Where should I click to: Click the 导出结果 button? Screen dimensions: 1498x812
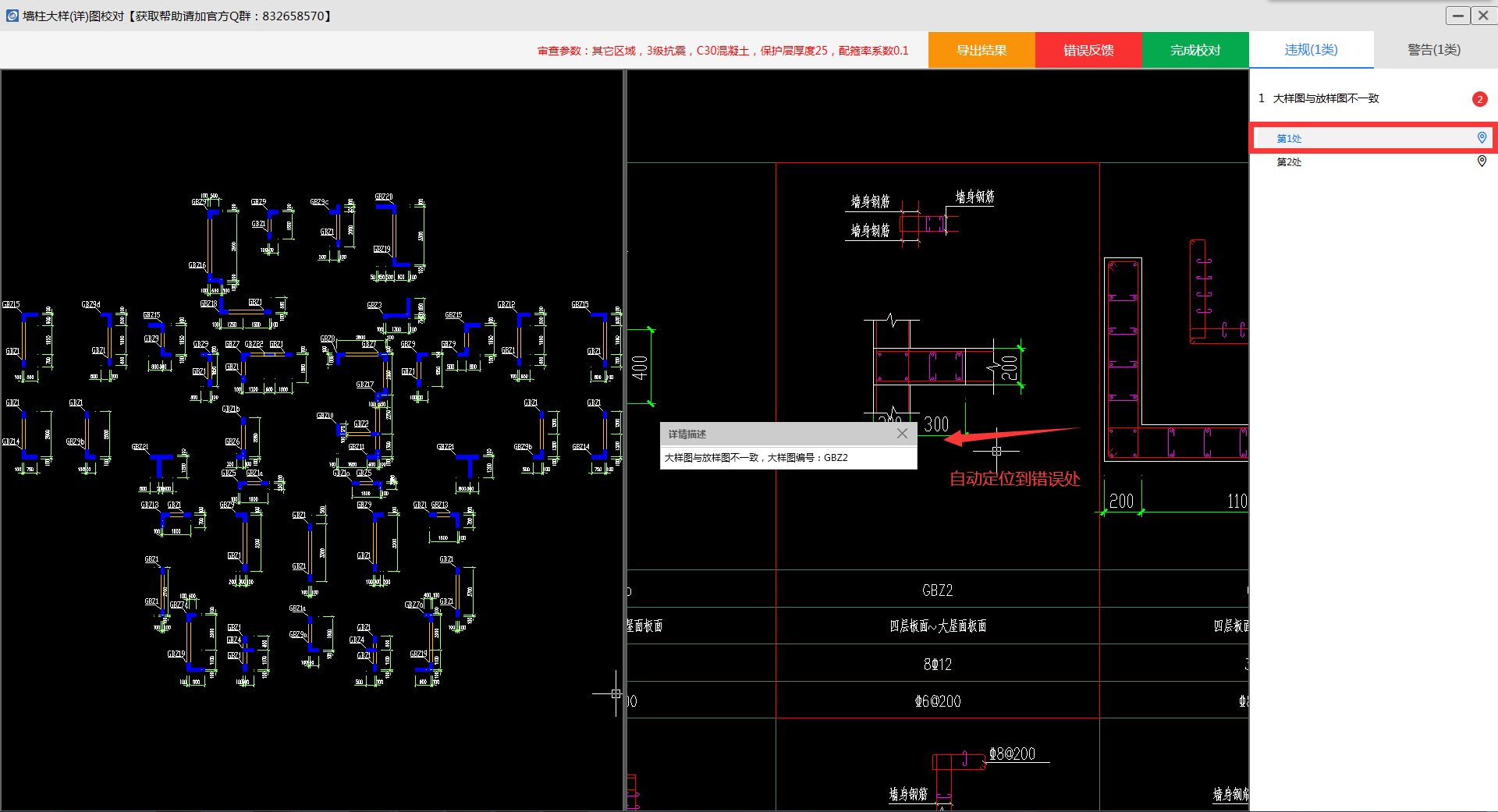(x=982, y=50)
